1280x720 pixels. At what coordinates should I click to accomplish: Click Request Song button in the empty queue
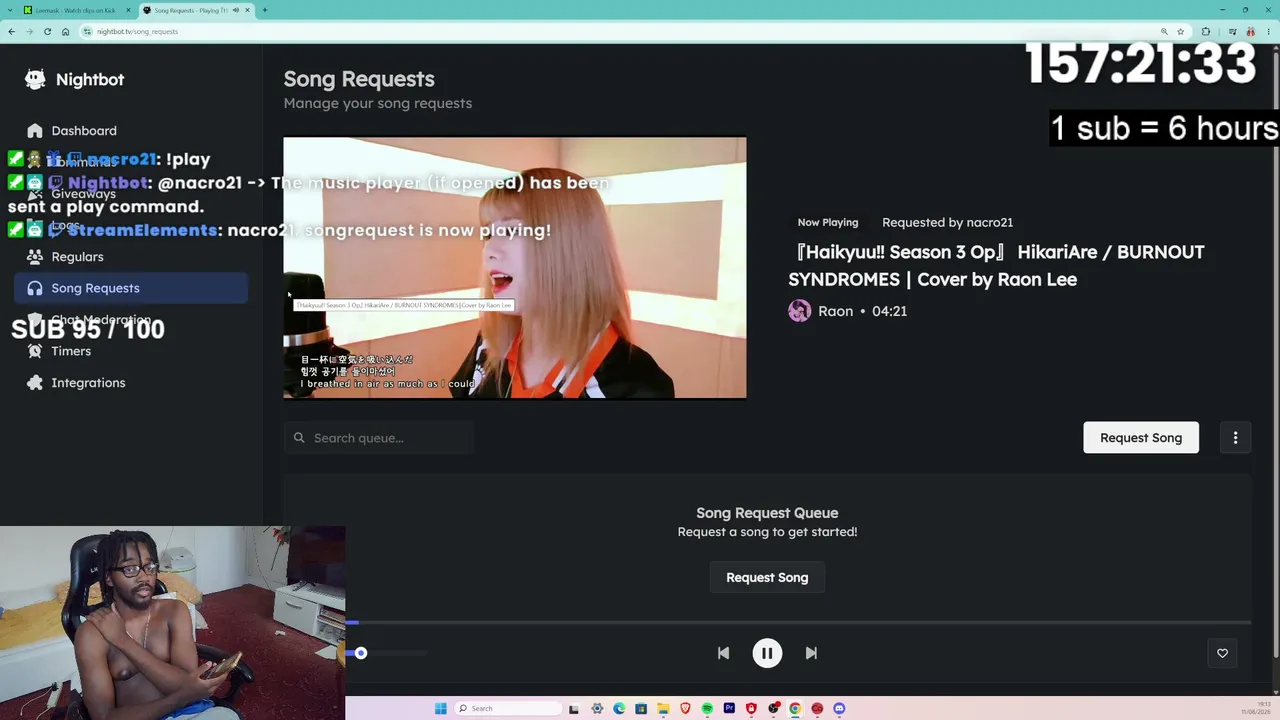(767, 578)
